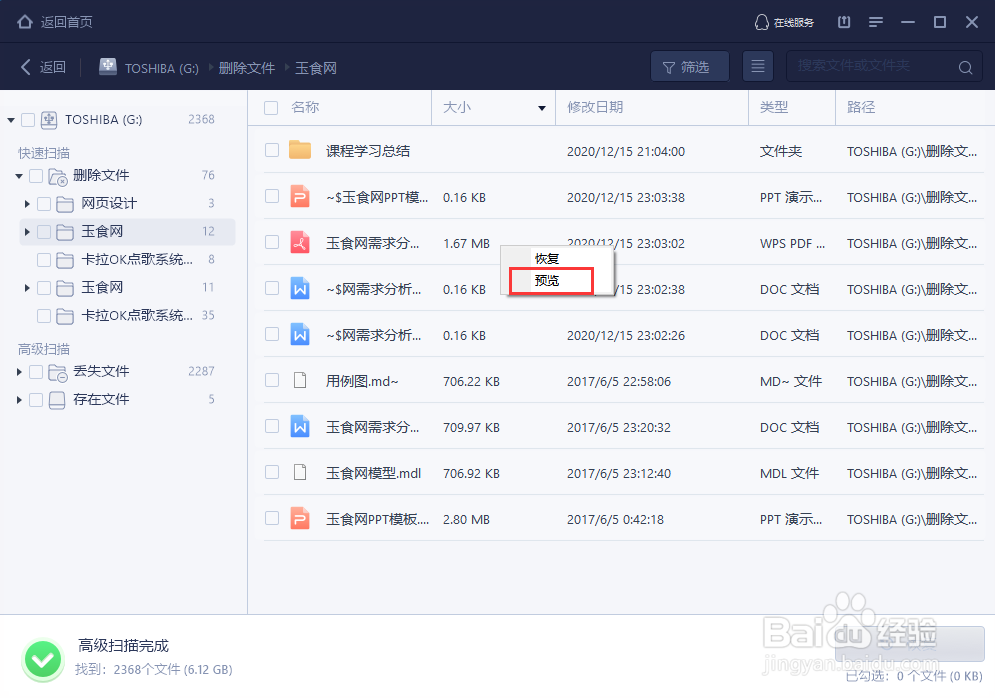Switch to list view mode icon
Screen dimensions: 995x698
pyautogui.click(x=758, y=66)
